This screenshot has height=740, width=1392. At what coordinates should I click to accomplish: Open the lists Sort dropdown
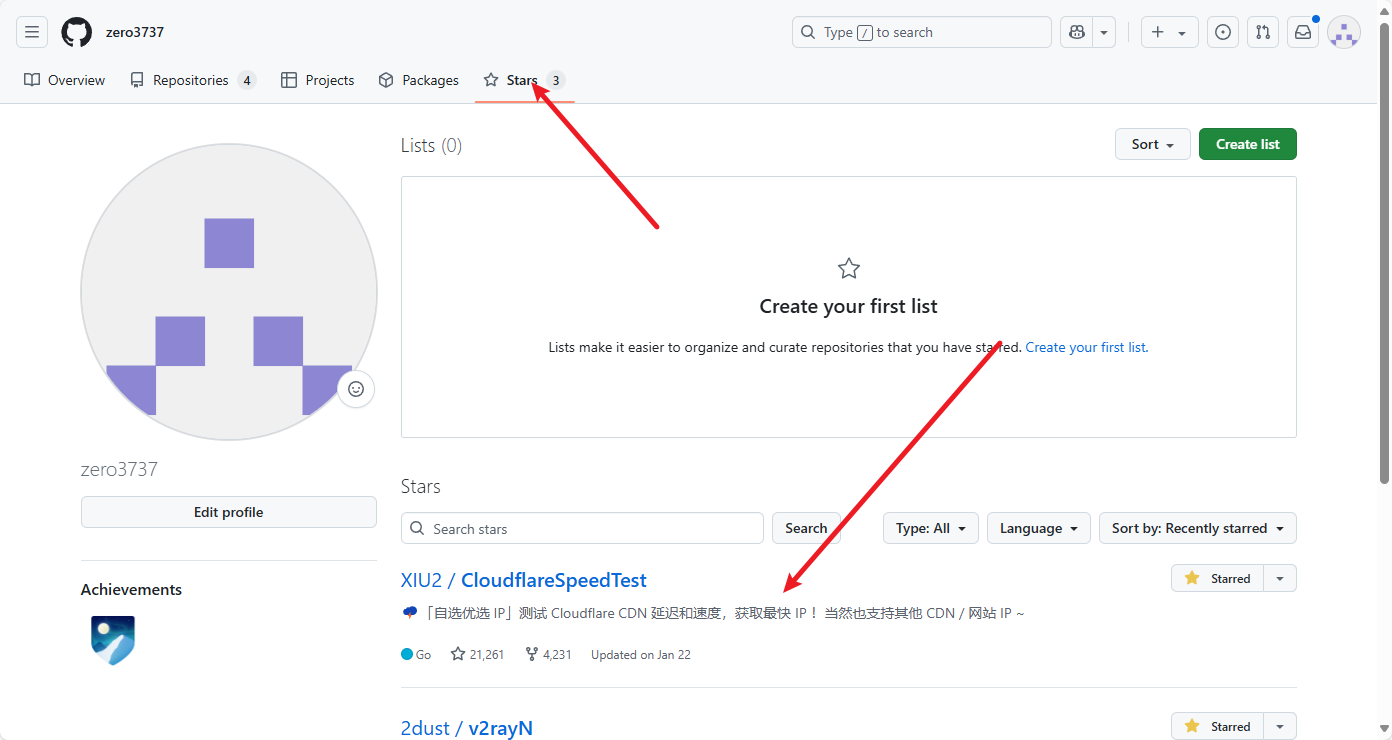pos(1153,144)
